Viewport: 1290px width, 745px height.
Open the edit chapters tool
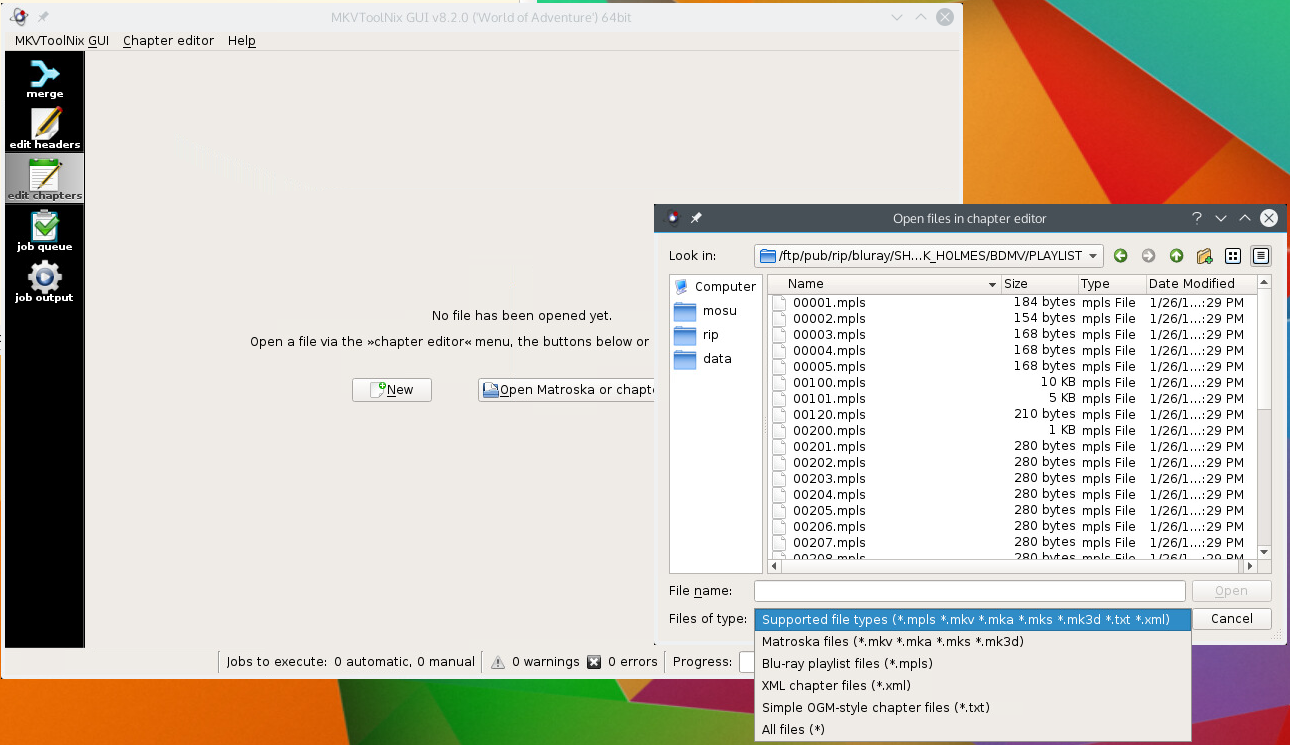44,177
